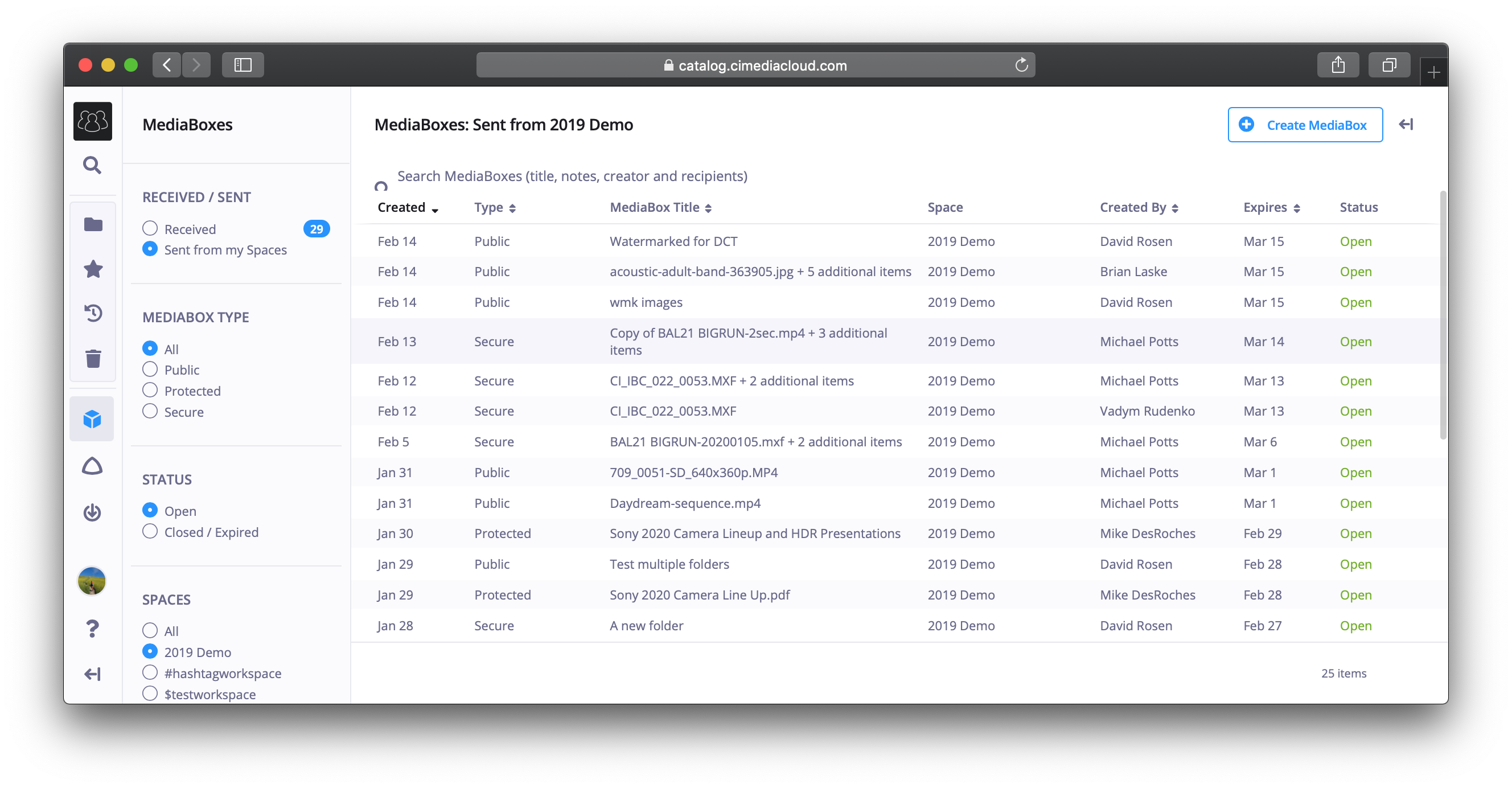Click the blue plus icon in Create MediaBox
Screen dimensions: 1512x788
pos(1246,125)
